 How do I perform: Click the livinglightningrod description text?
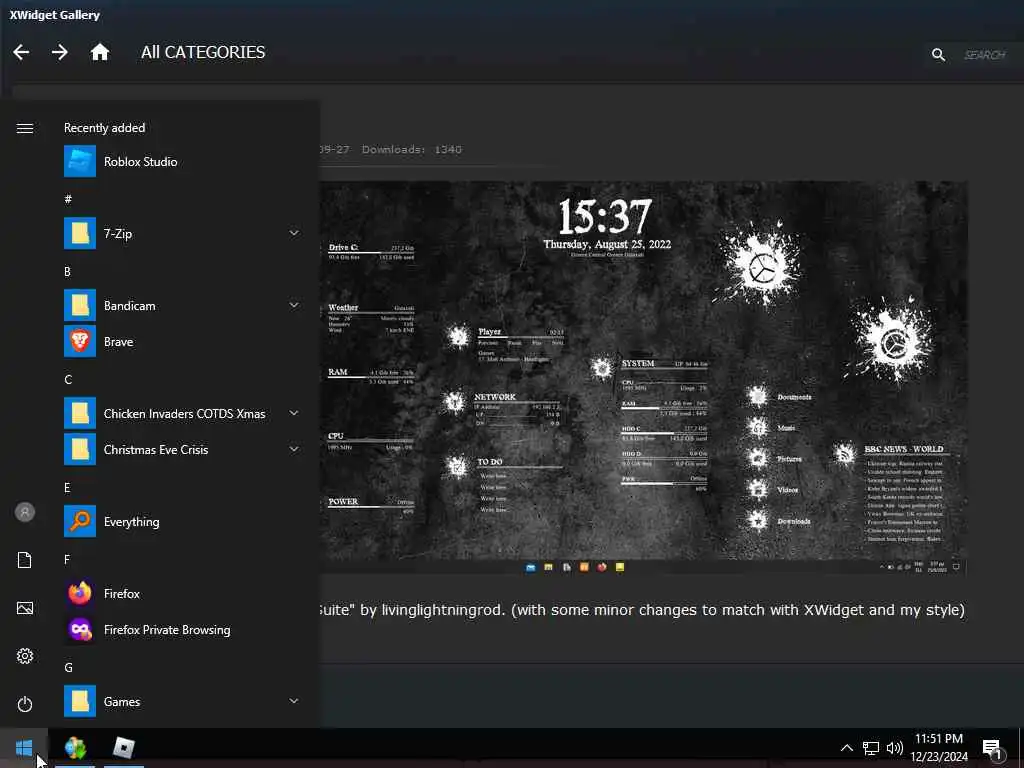pyautogui.click(x=641, y=610)
